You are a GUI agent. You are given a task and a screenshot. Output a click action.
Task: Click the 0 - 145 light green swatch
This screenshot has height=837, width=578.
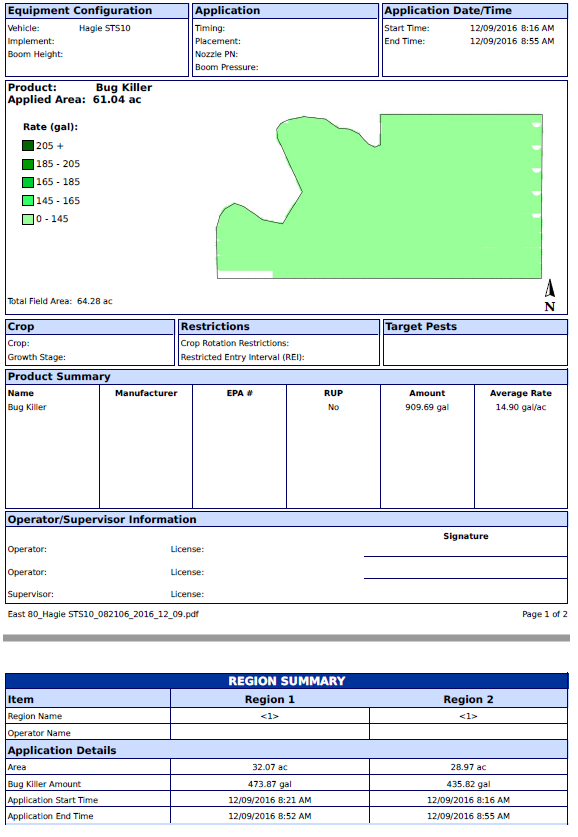[x=28, y=219]
